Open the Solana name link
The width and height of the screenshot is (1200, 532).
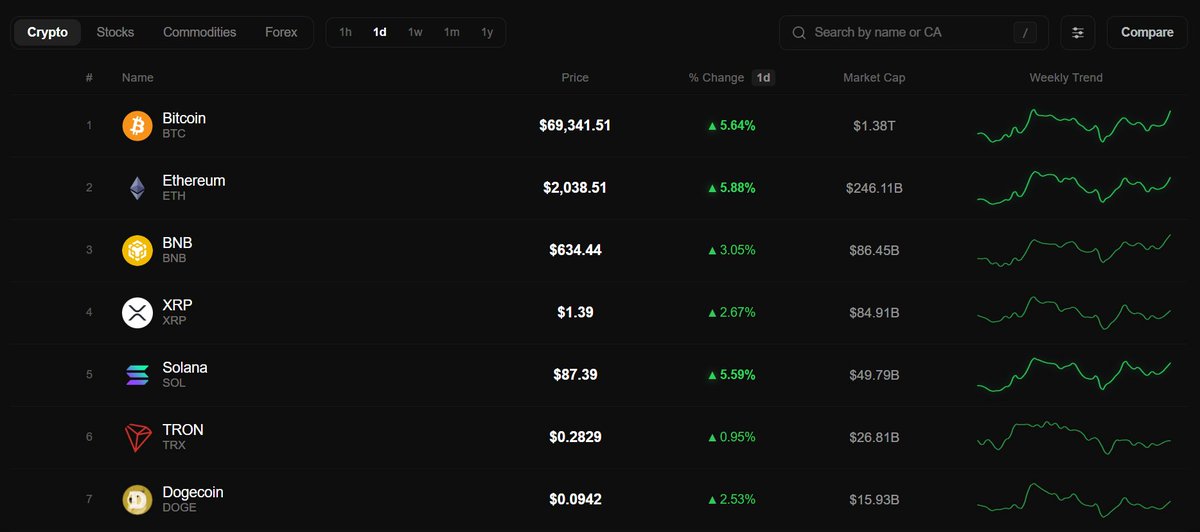185,368
